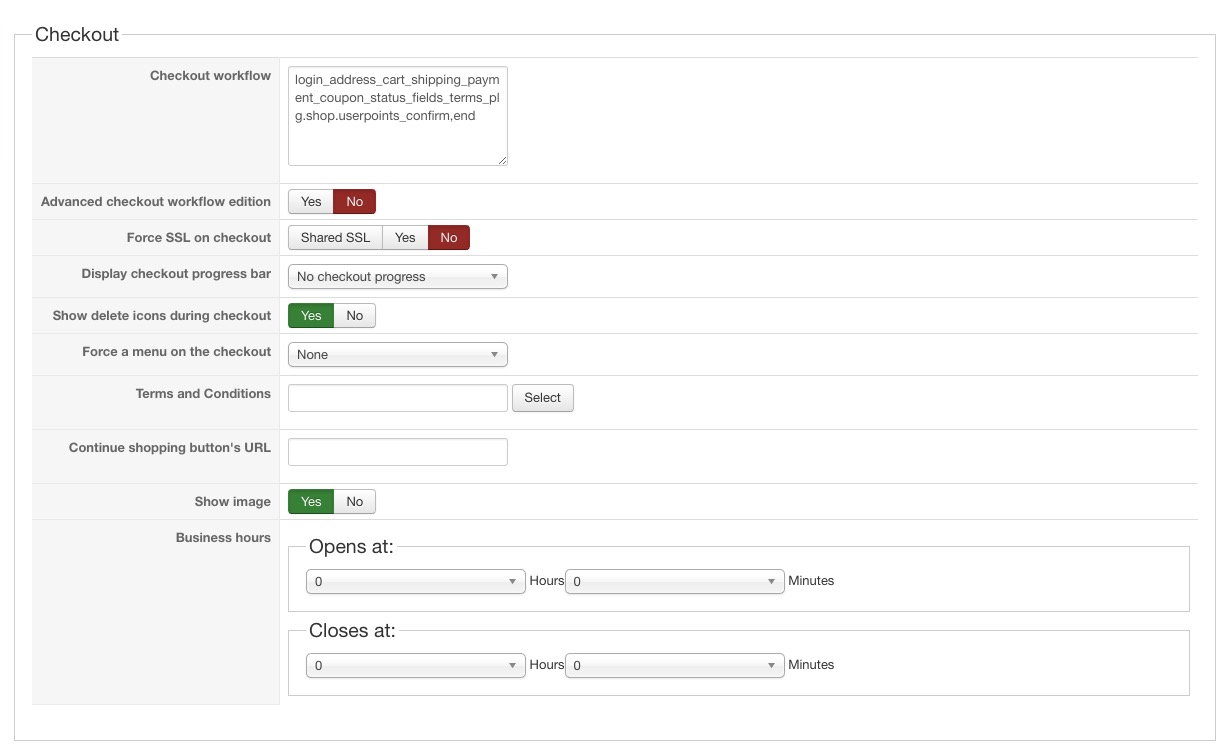
Task: Expand the Closes at Hours dropdown
Action: coord(415,666)
